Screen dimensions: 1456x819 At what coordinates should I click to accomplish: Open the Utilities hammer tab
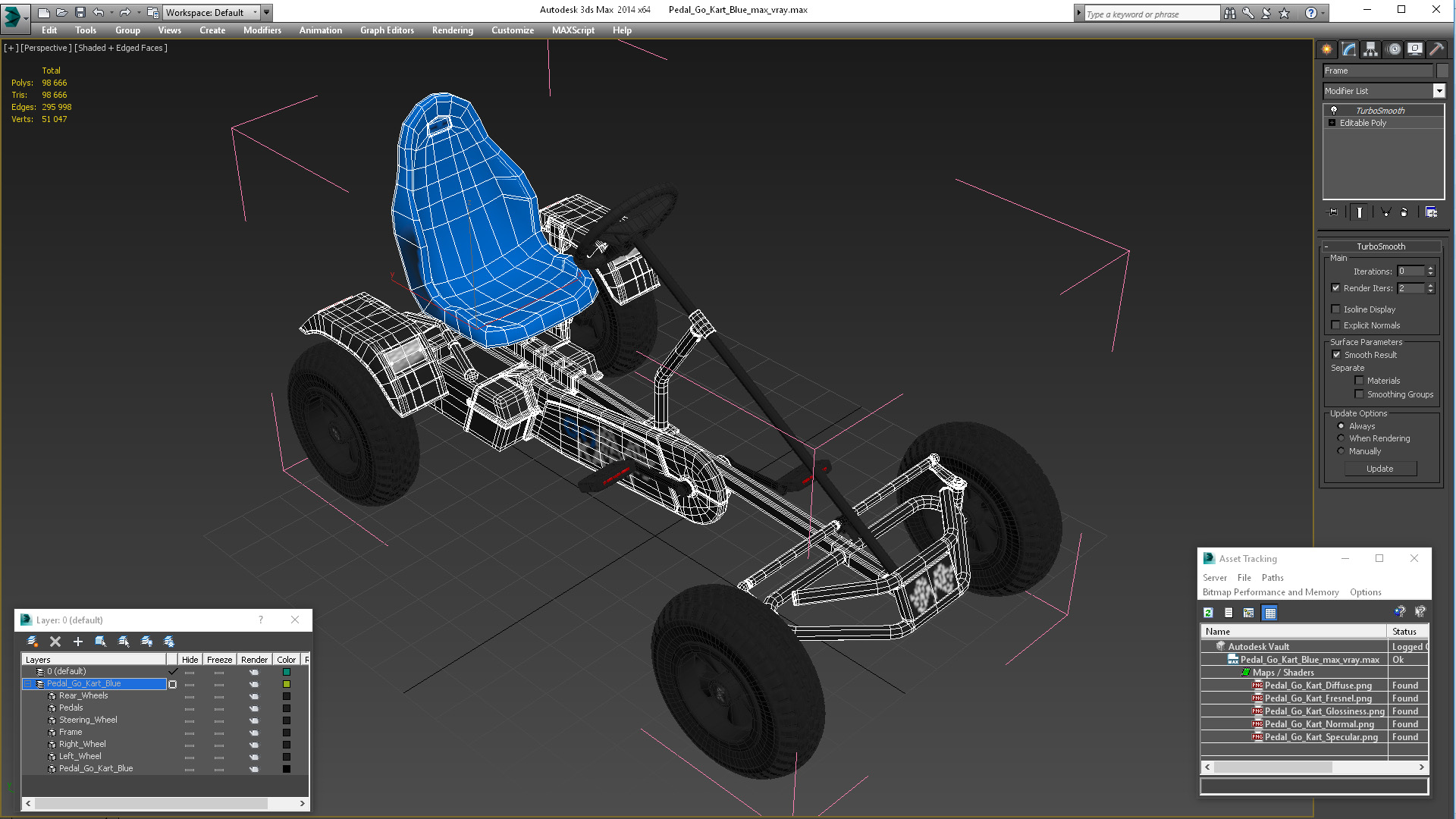coord(1436,49)
